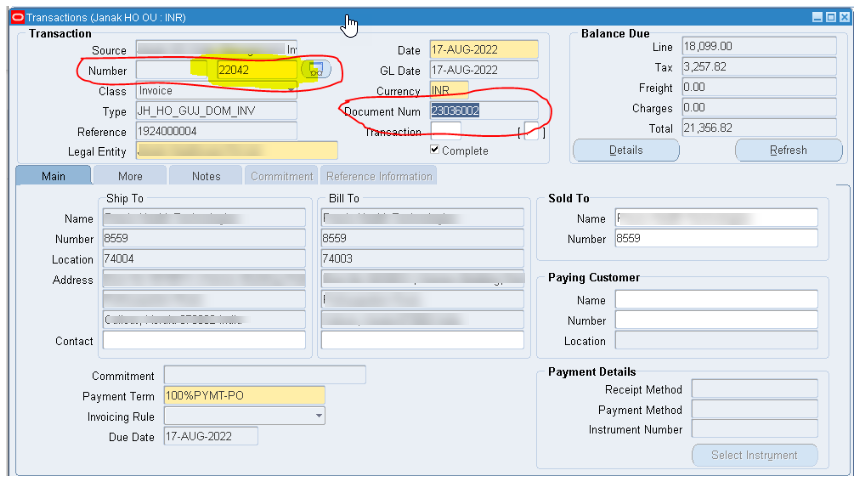Close the Transactions window
Viewport: 855px width, 480px height.
coord(845,17)
